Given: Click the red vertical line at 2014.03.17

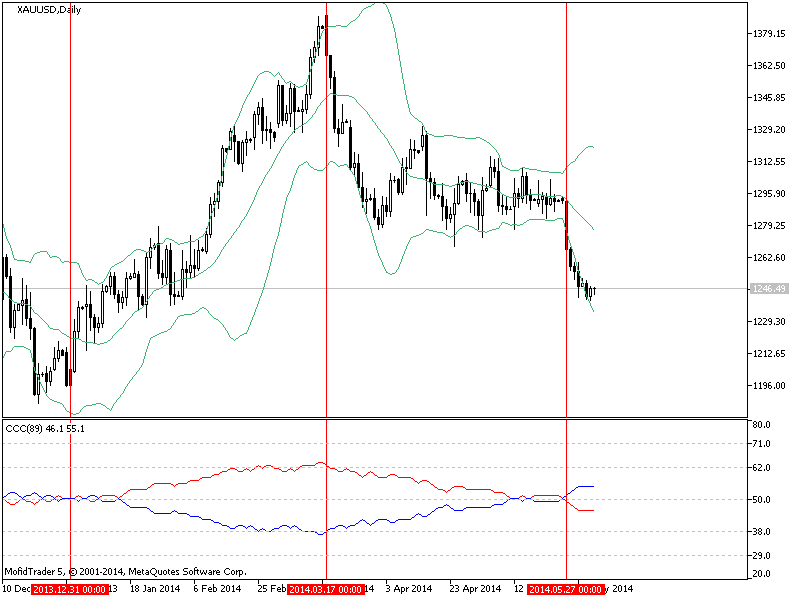Looking at the screenshot, I should click(326, 200).
